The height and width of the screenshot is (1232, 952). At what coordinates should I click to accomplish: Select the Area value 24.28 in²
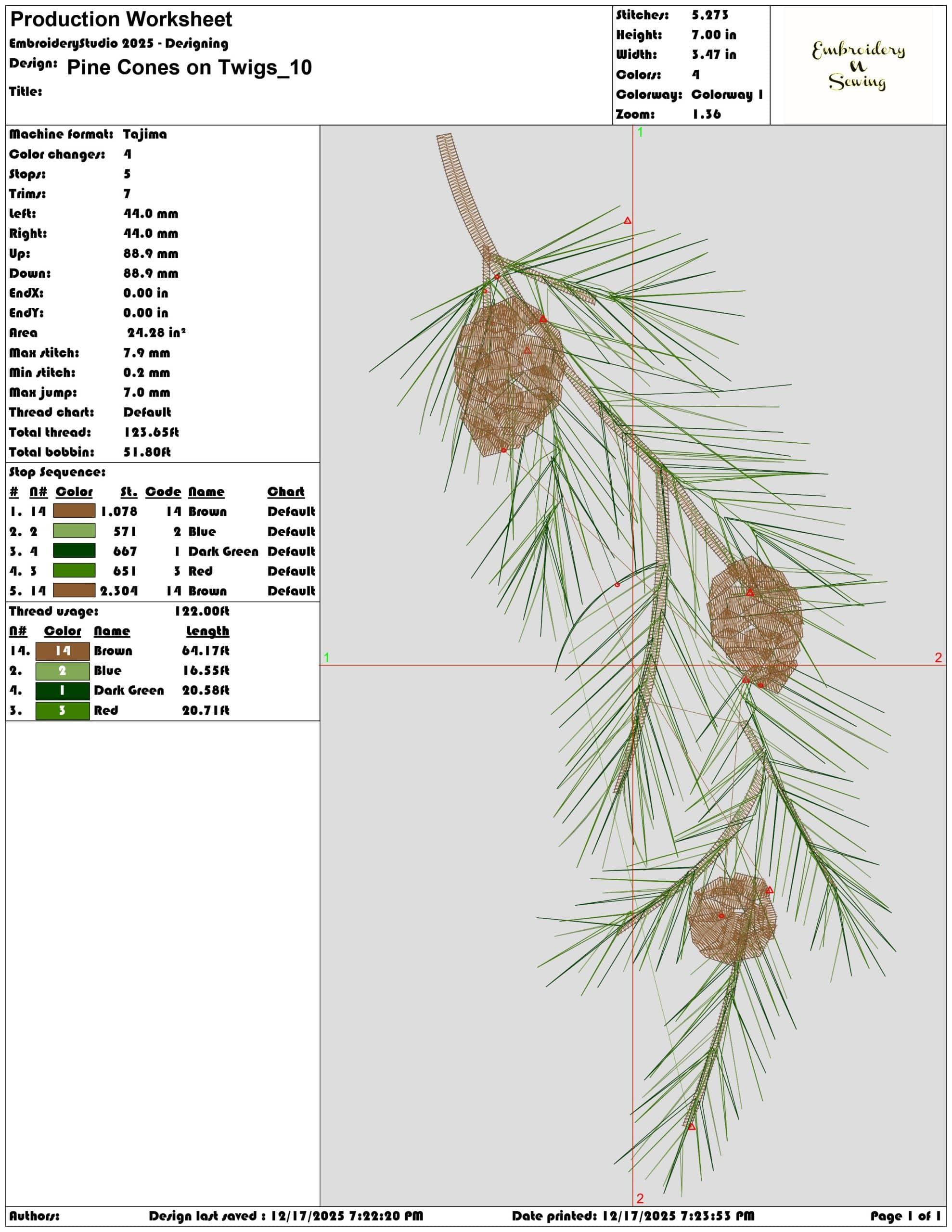[x=156, y=332]
